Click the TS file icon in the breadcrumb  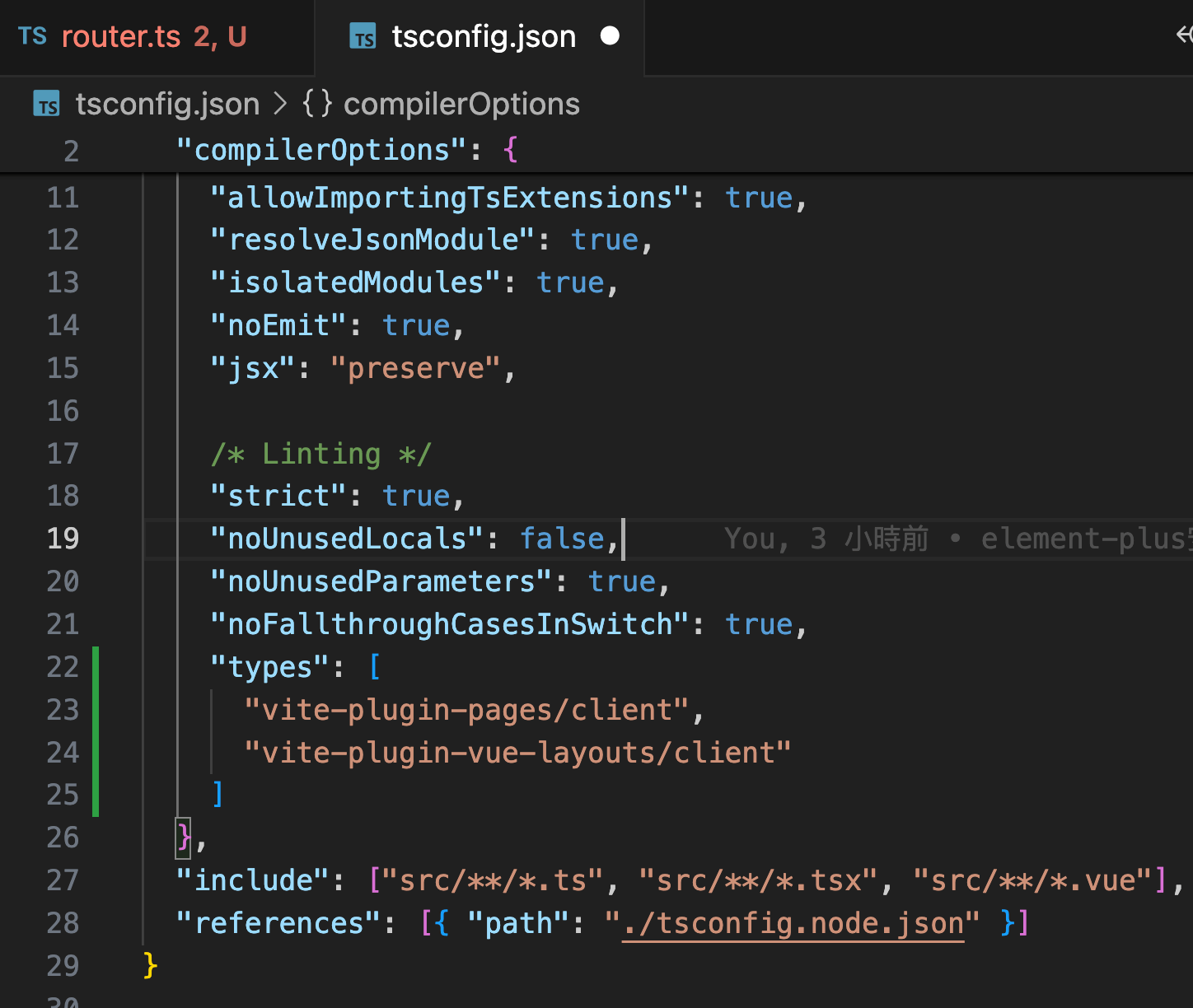click(x=46, y=105)
